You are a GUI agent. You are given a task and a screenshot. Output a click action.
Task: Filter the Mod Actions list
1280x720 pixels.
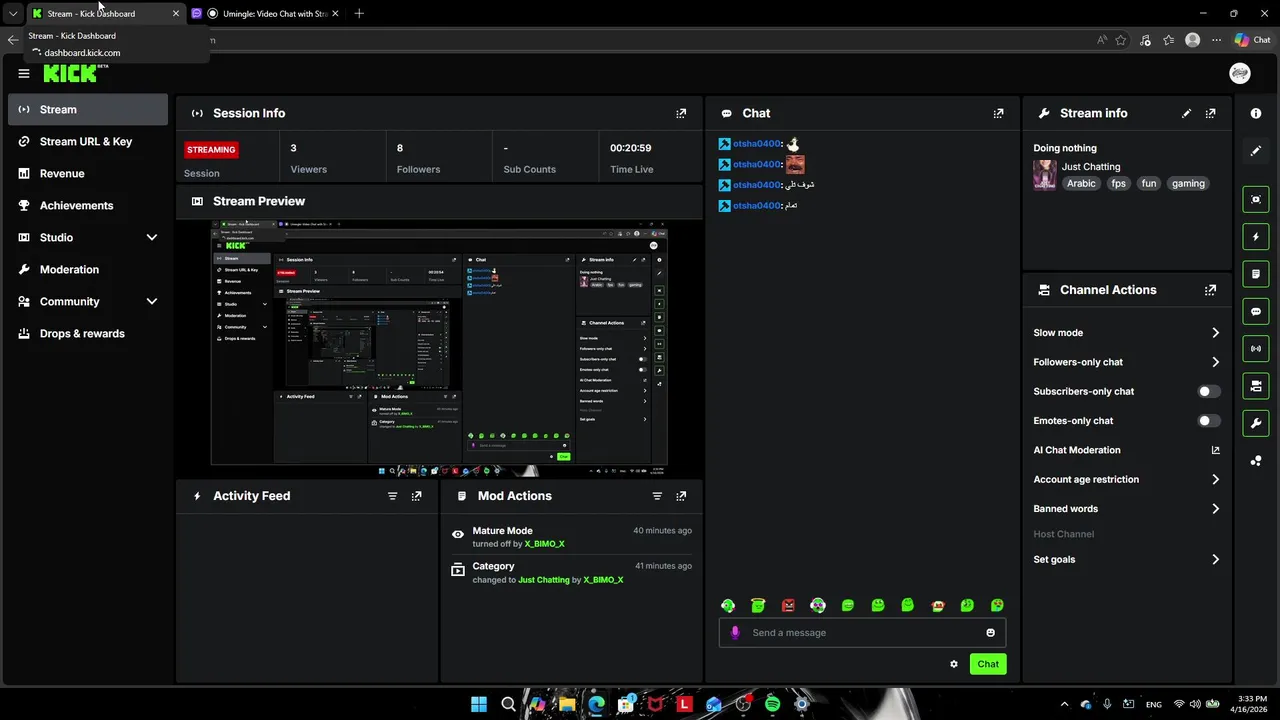coord(657,496)
